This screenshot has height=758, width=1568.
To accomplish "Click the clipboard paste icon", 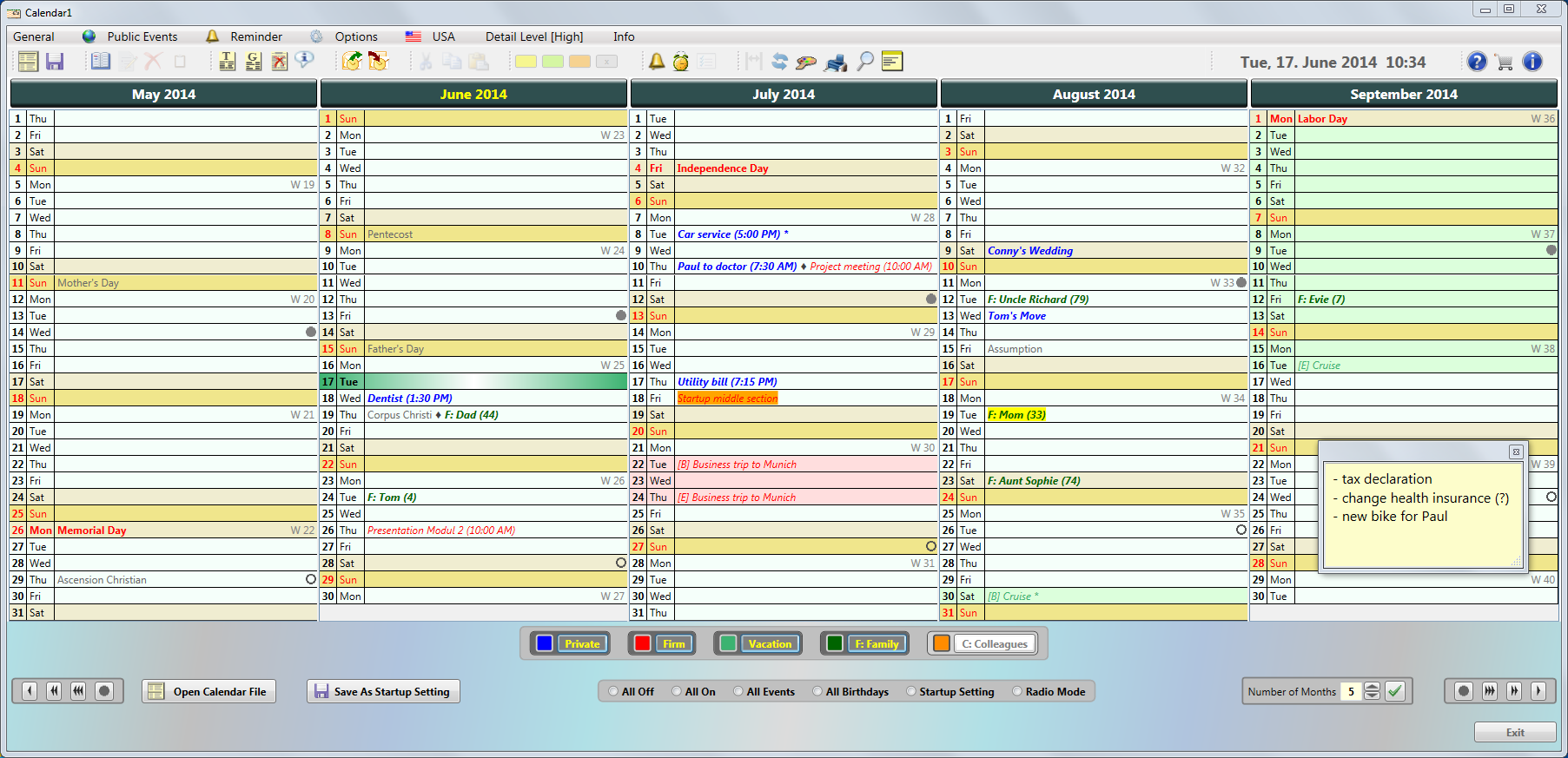I will (479, 62).
